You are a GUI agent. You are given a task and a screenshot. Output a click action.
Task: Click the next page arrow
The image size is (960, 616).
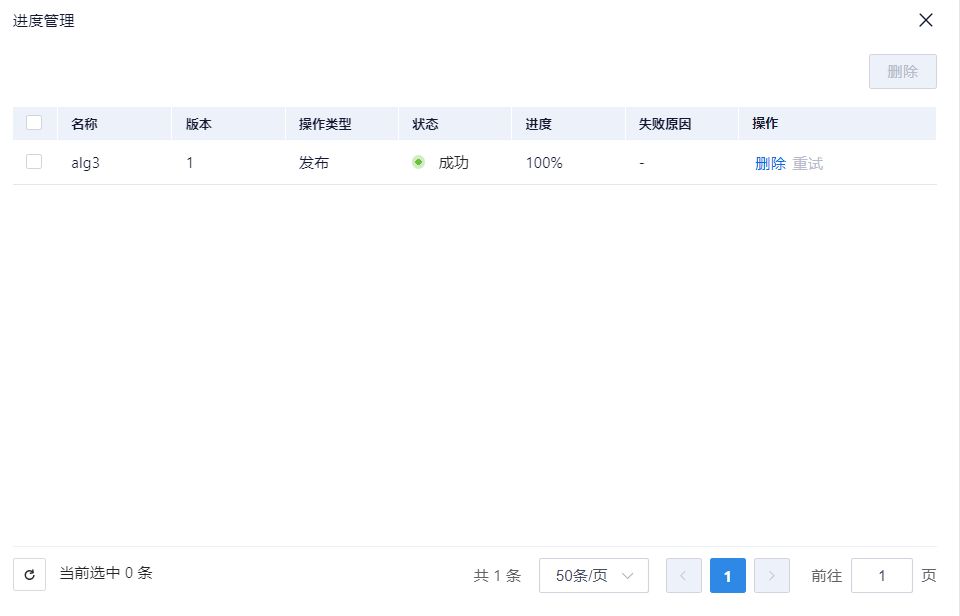pos(771,575)
